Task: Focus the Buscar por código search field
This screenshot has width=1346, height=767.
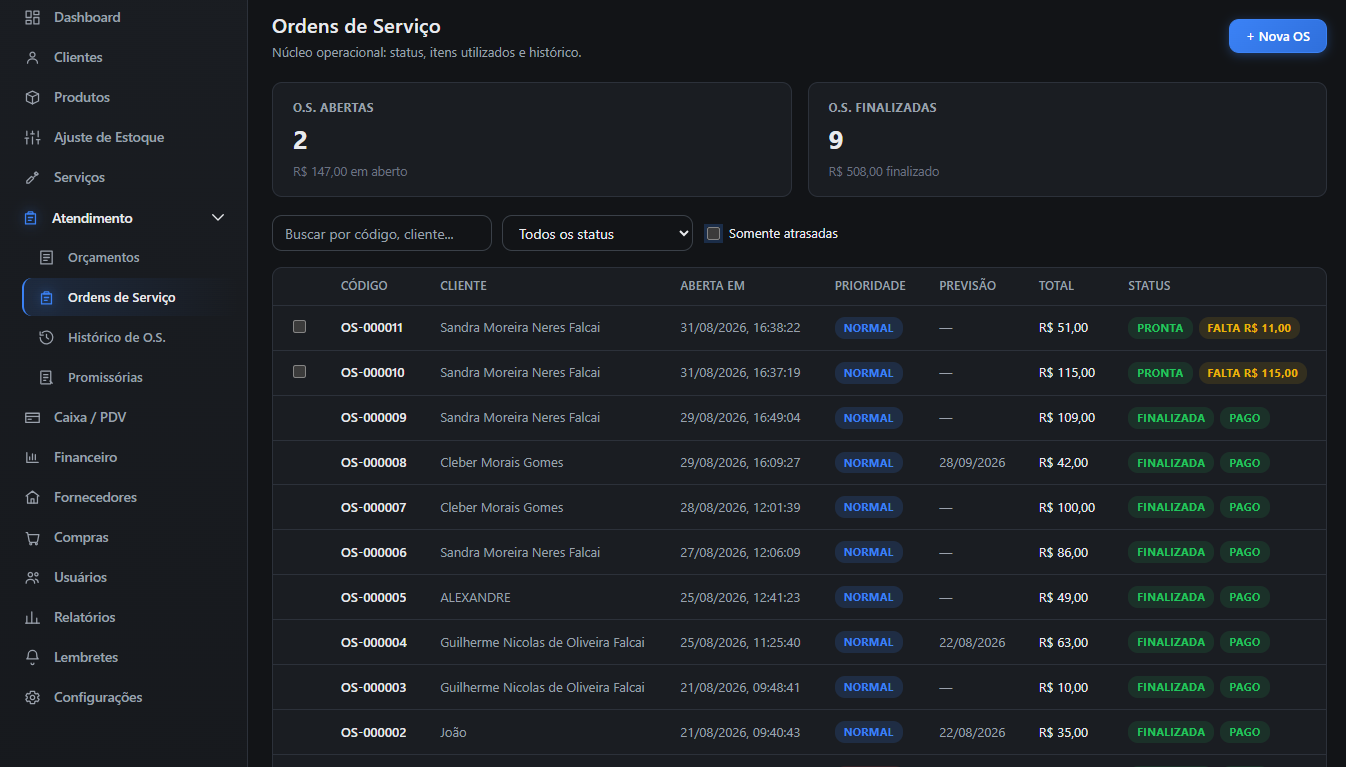Action: point(382,233)
